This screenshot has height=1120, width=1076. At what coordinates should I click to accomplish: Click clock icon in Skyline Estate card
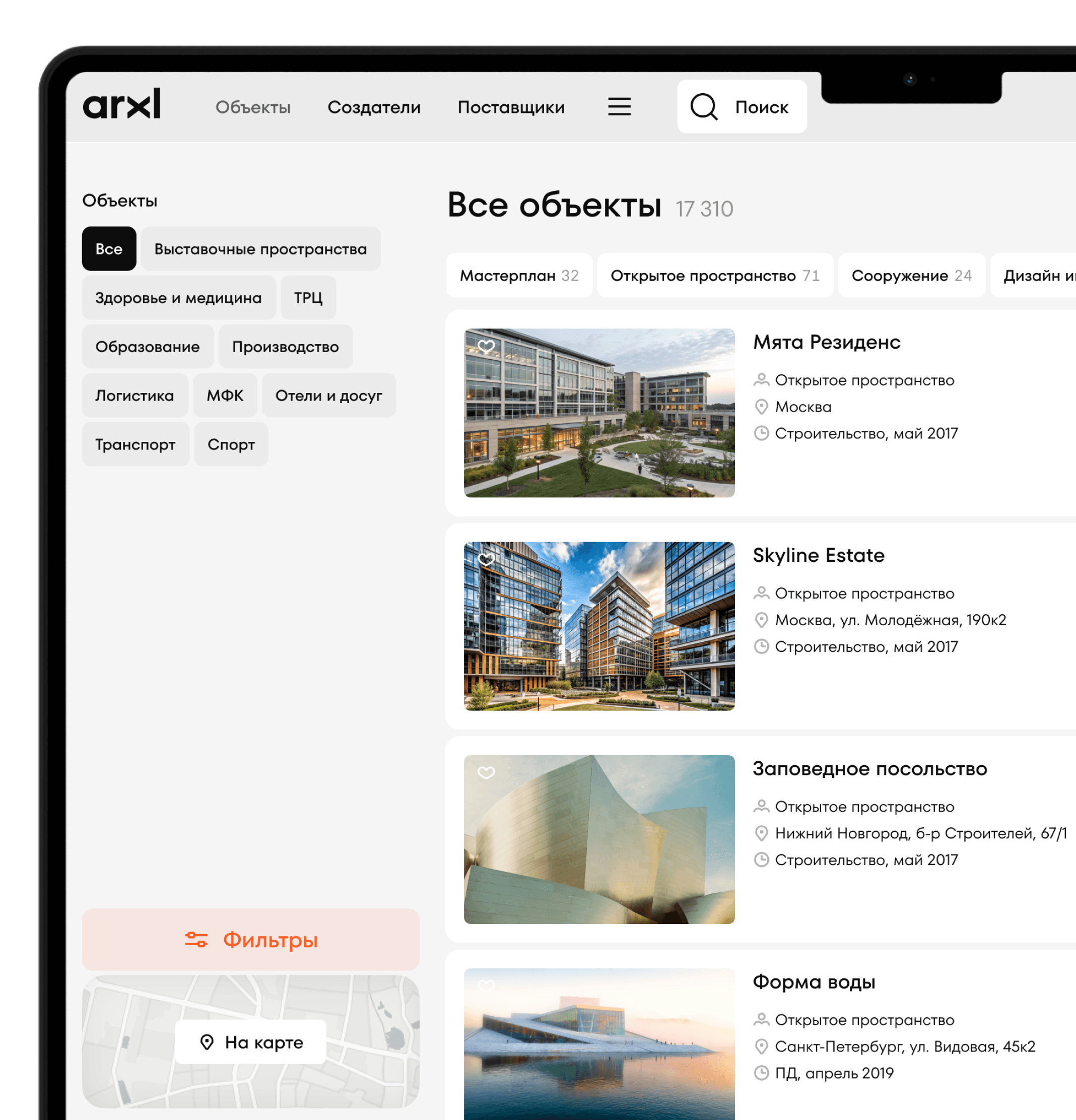[761, 646]
